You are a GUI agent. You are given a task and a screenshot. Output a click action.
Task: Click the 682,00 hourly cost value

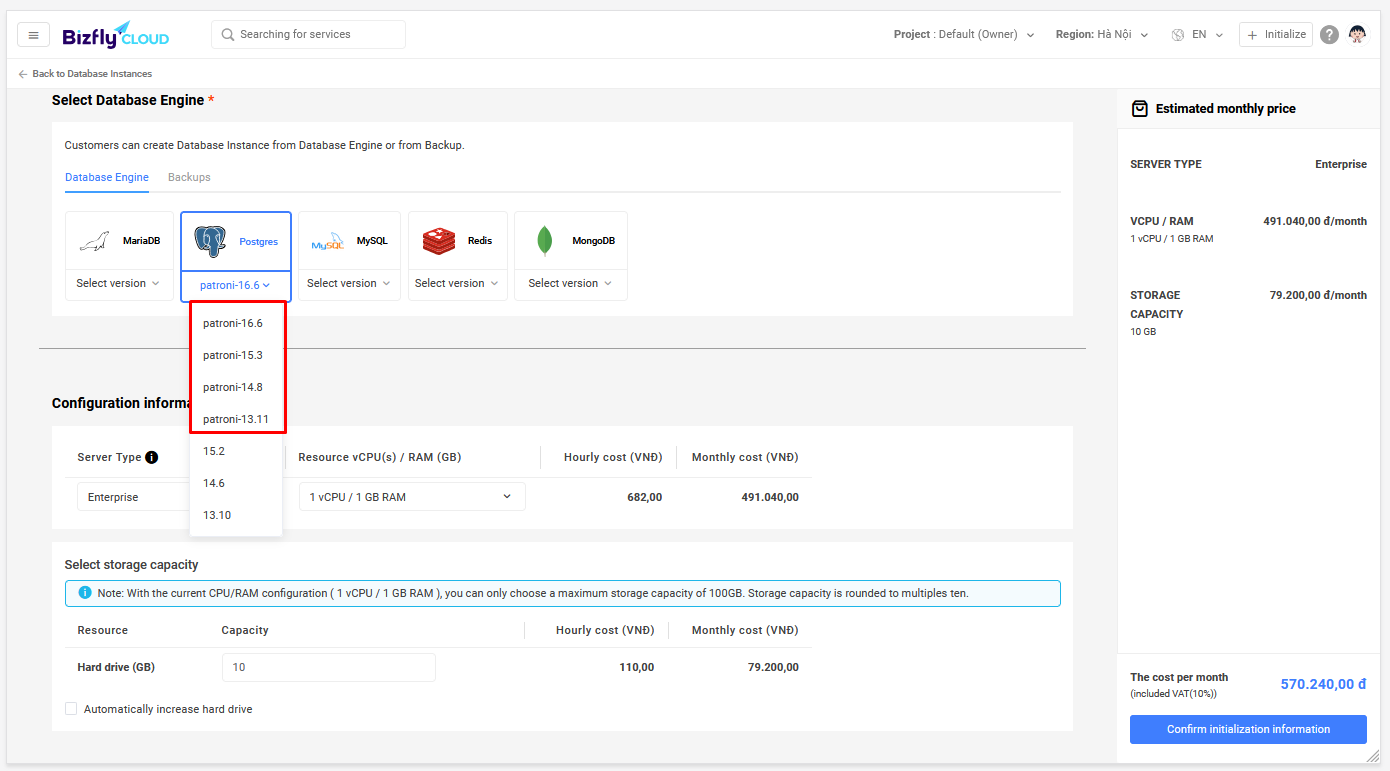click(644, 497)
